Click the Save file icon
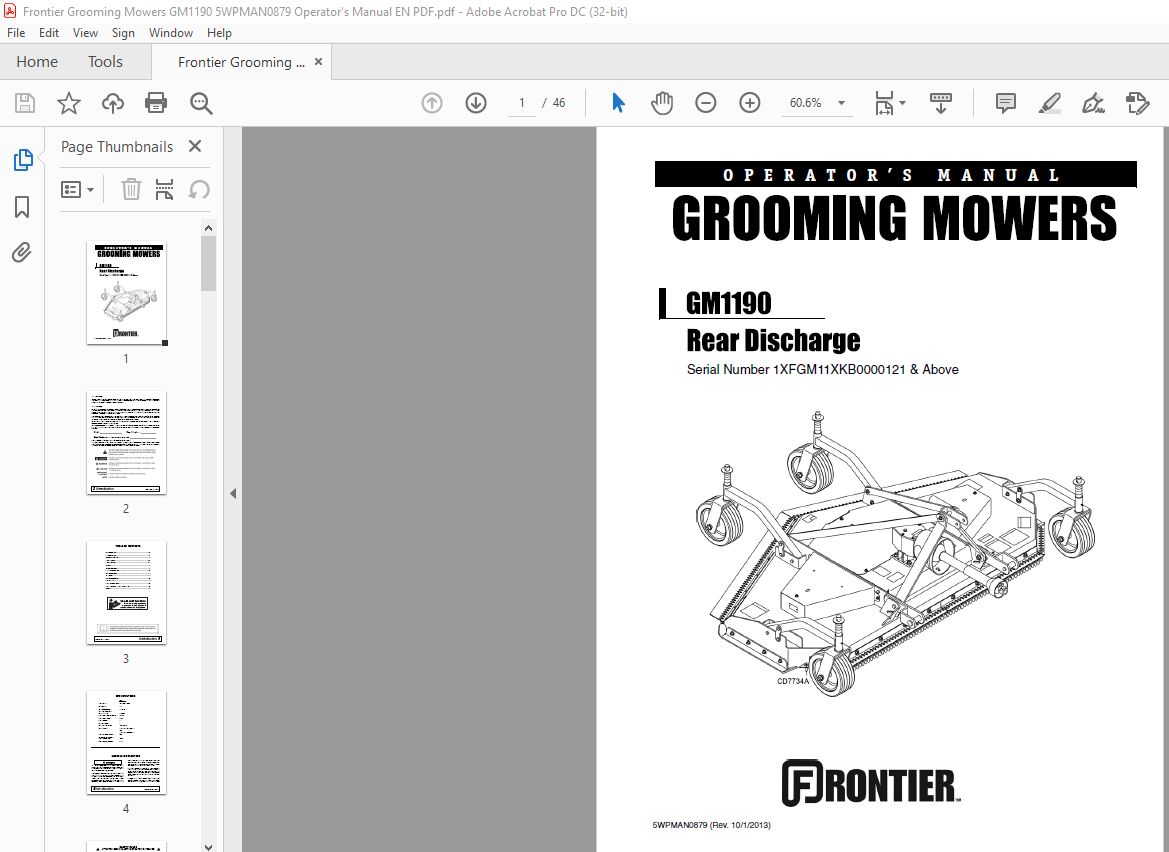This screenshot has height=852, width=1169. tap(25, 103)
